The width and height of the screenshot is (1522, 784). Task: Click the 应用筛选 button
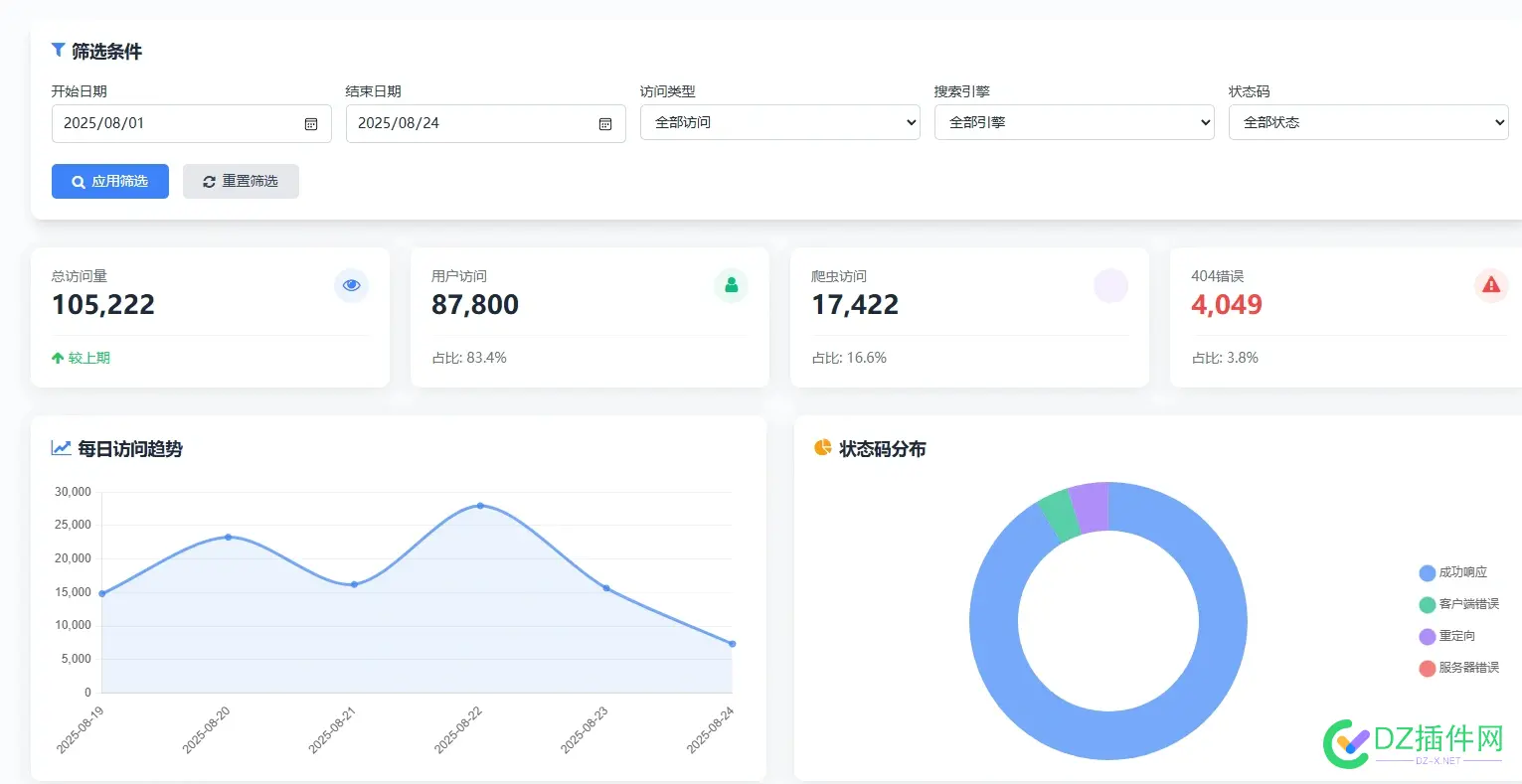point(109,181)
